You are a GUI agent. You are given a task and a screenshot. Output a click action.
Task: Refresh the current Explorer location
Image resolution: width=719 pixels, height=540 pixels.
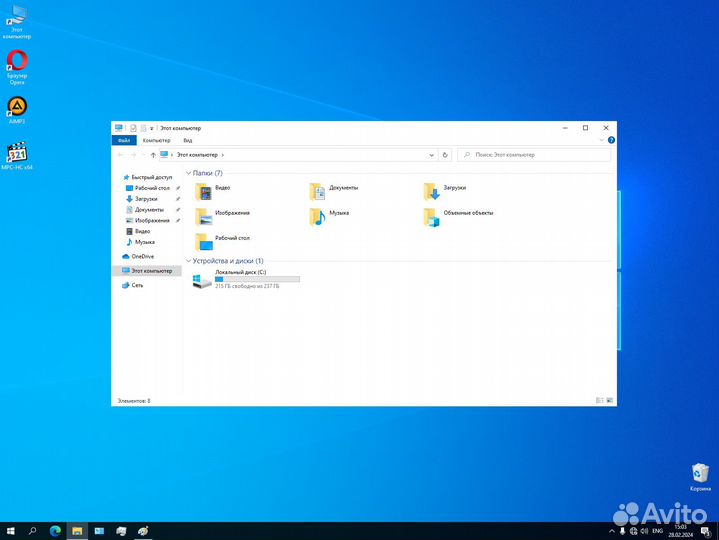click(x=445, y=155)
